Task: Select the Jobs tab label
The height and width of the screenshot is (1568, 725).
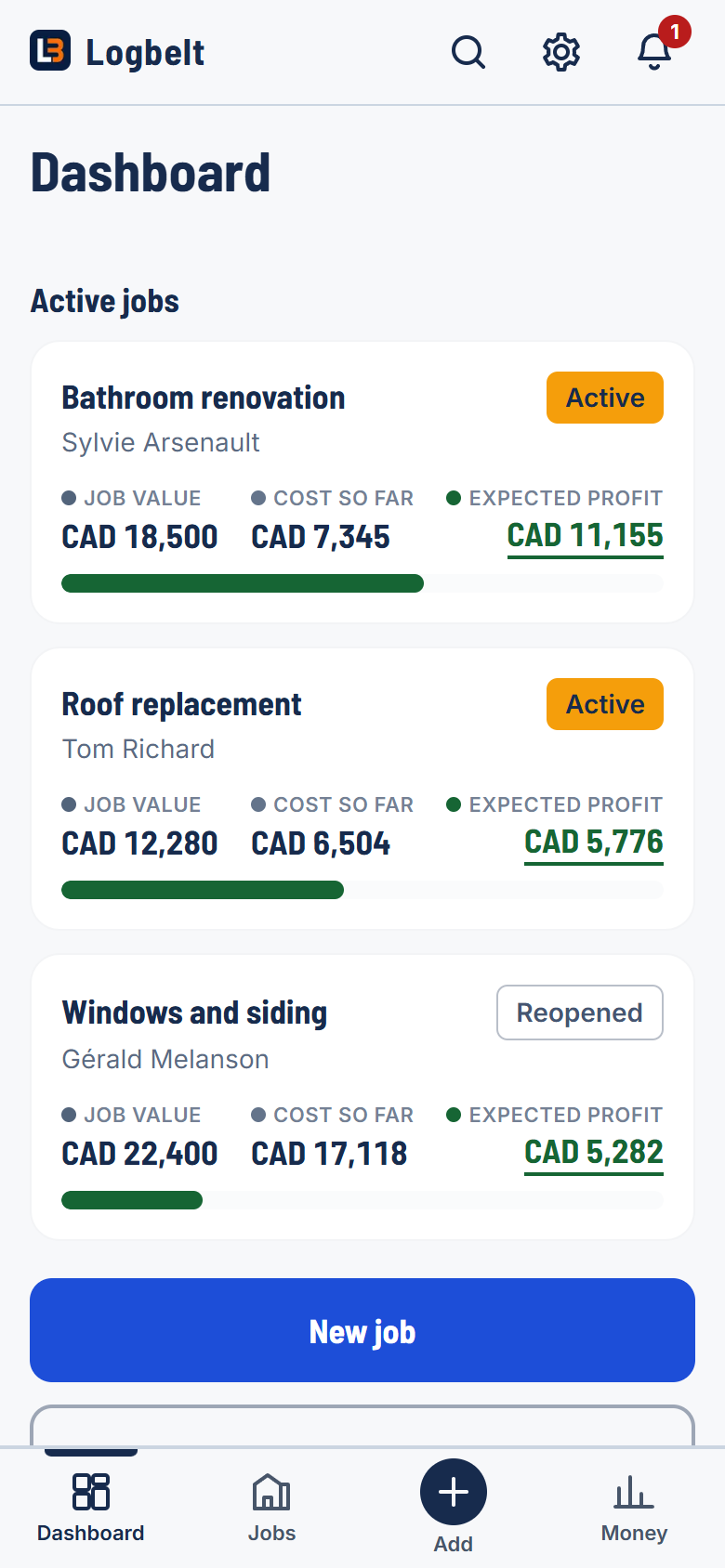Action: [x=271, y=1533]
